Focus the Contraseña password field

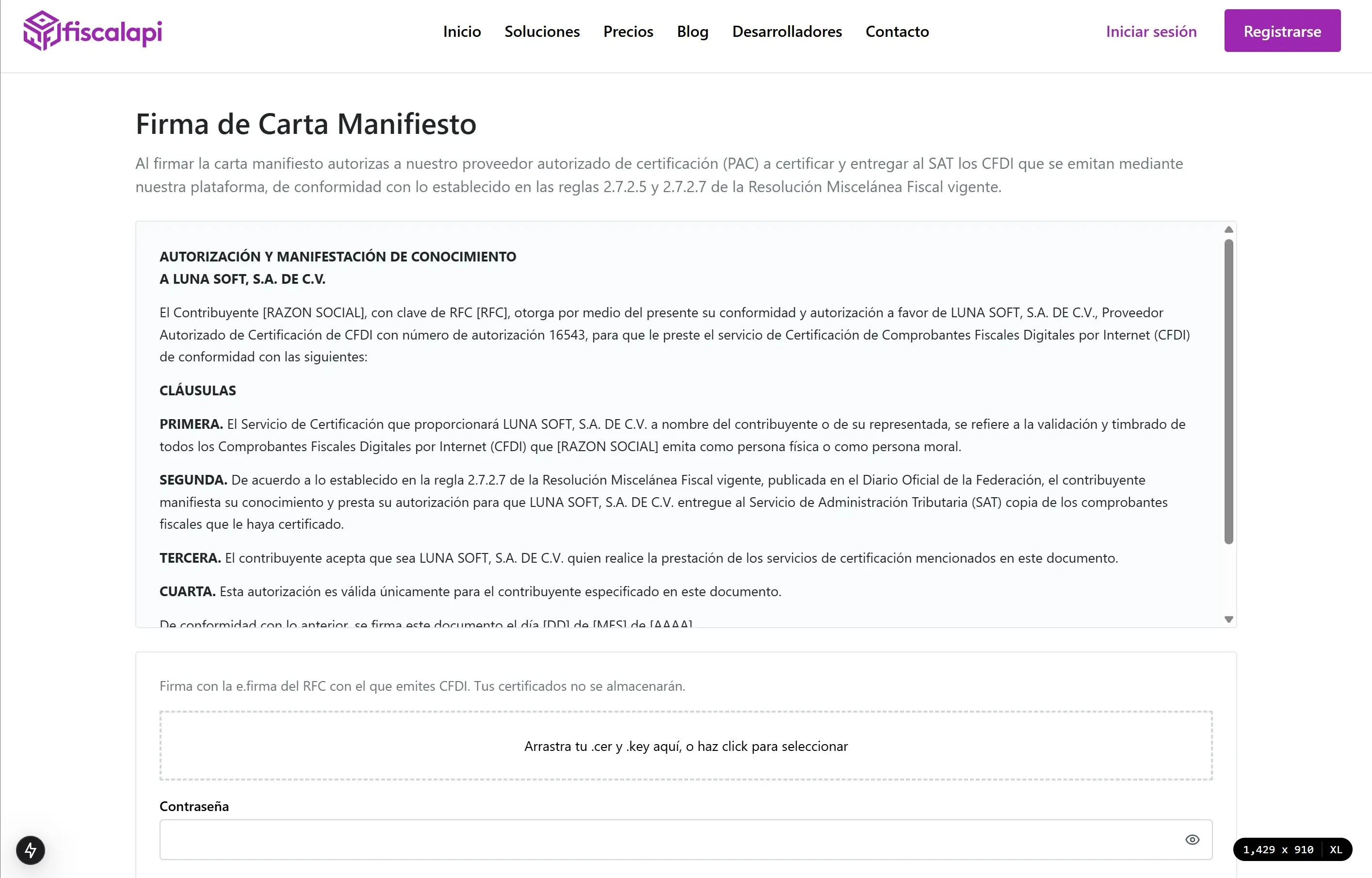tap(667, 840)
